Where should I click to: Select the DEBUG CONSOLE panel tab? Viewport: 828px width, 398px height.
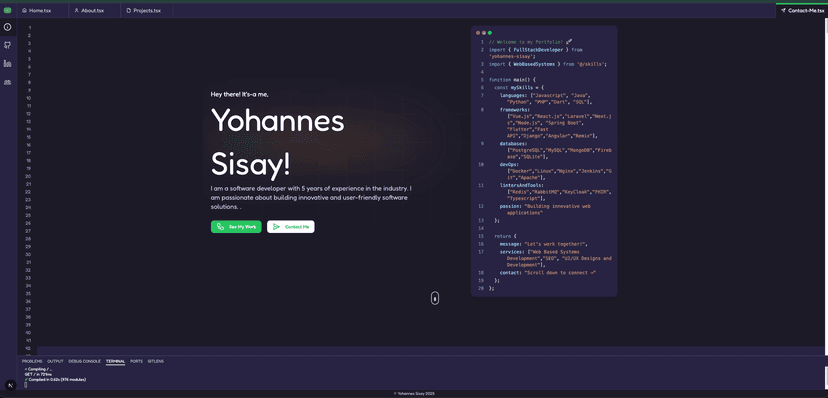coord(84,361)
